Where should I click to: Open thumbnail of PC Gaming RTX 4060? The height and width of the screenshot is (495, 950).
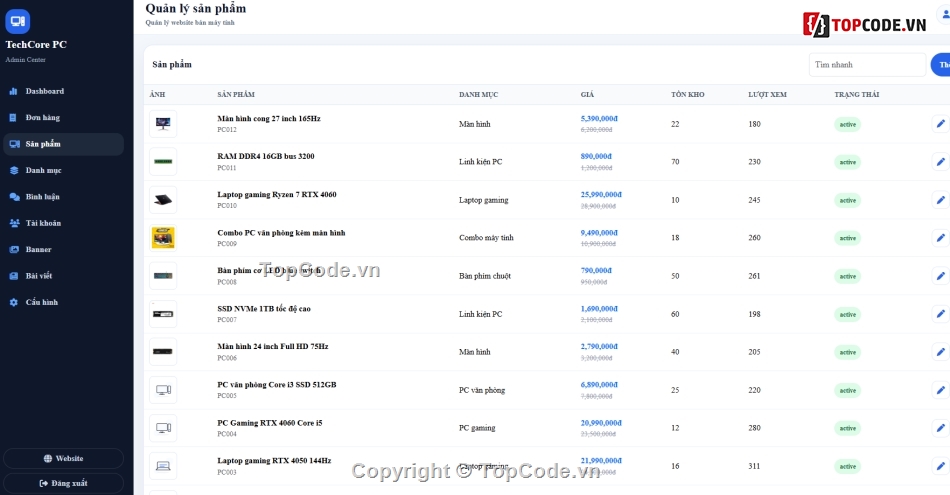pyautogui.click(x=163, y=428)
